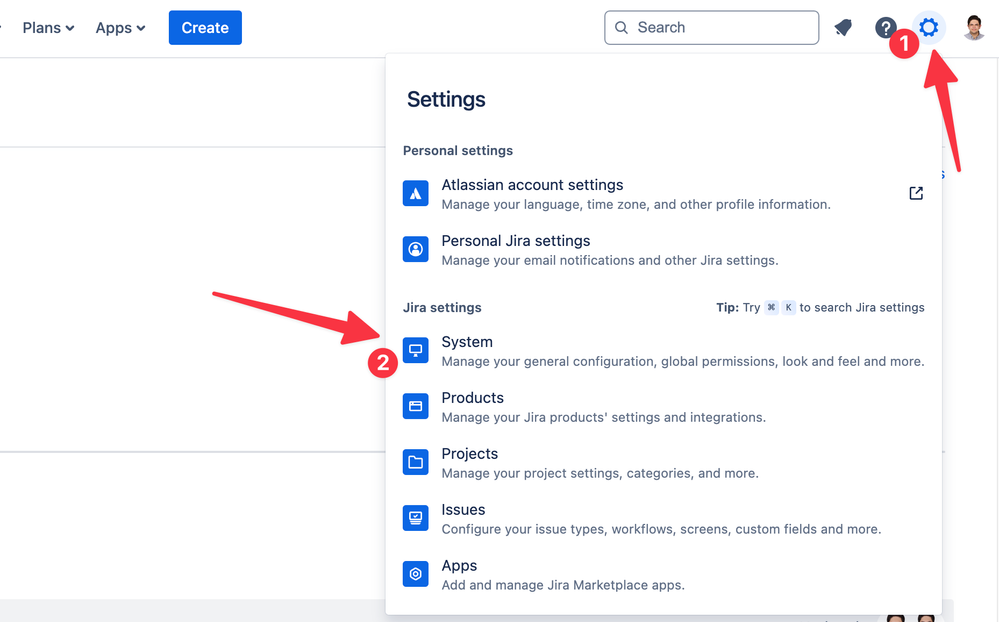Expand the Apps dropdown in top bar

click(x=120, y=28)
